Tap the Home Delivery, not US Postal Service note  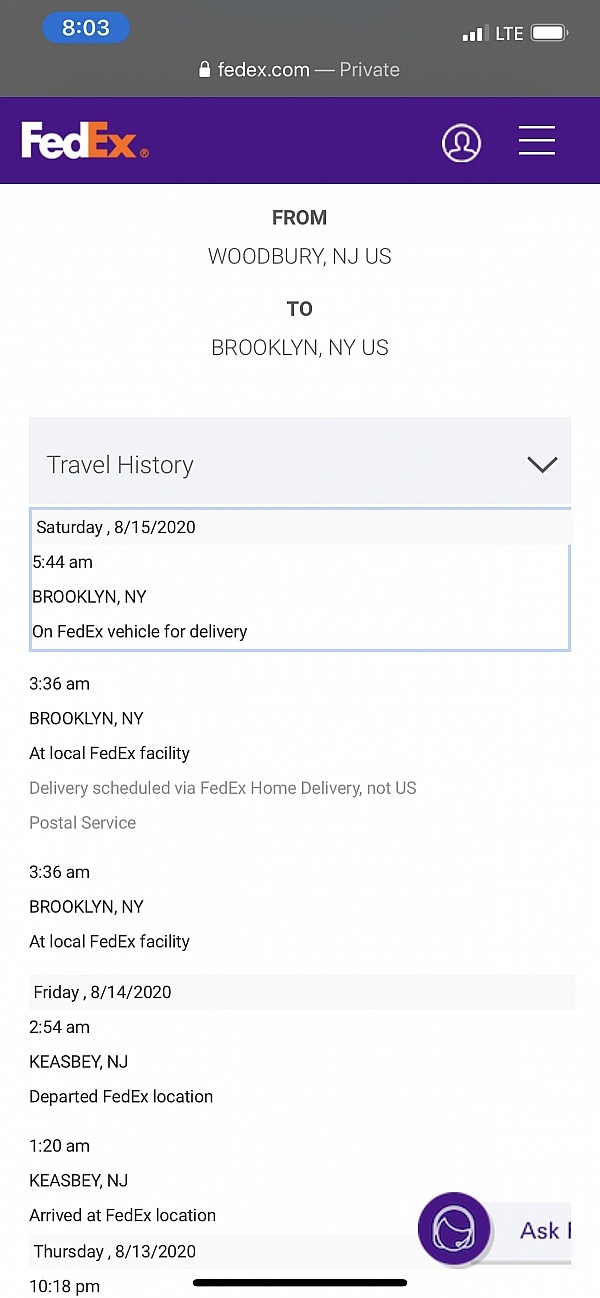pos(223,805)
